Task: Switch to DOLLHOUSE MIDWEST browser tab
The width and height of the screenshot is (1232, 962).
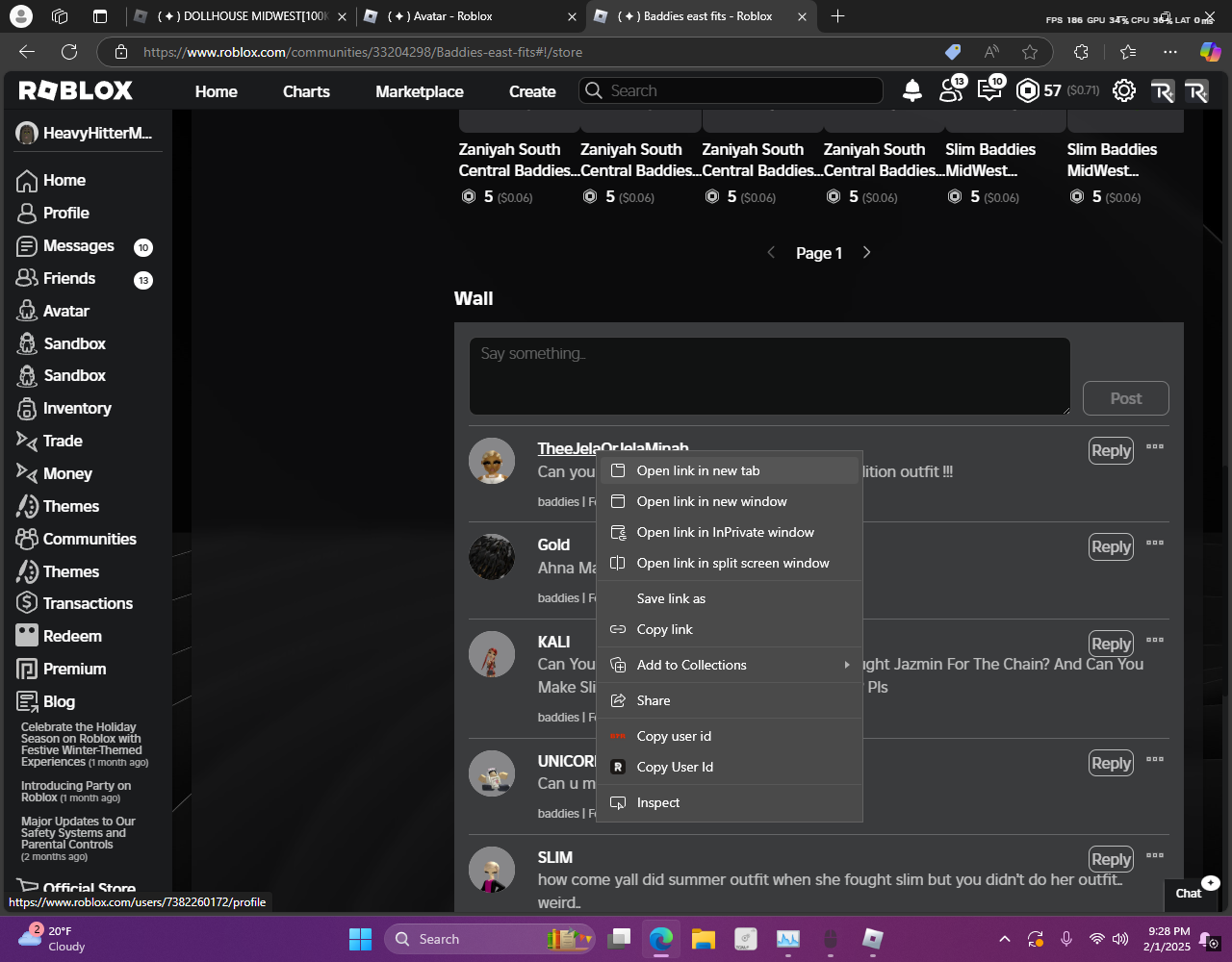Action: [x=241, y=15]
